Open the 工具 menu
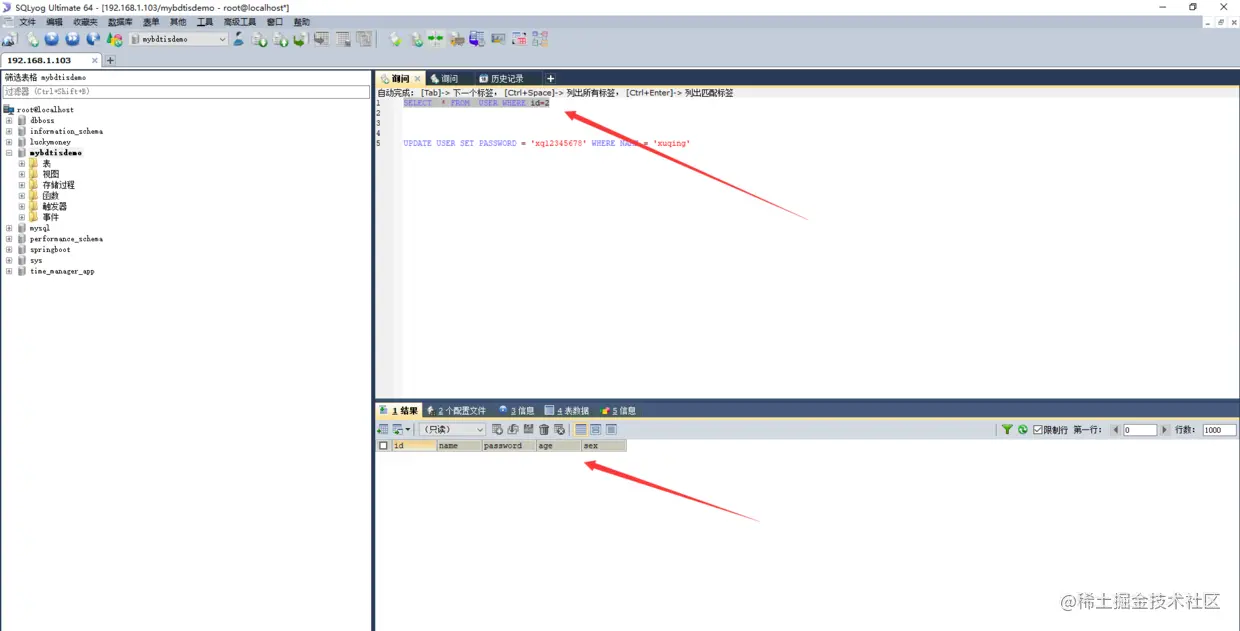Image resolution: width=1240 pixels, height=631 pixels. coord(205,22)
